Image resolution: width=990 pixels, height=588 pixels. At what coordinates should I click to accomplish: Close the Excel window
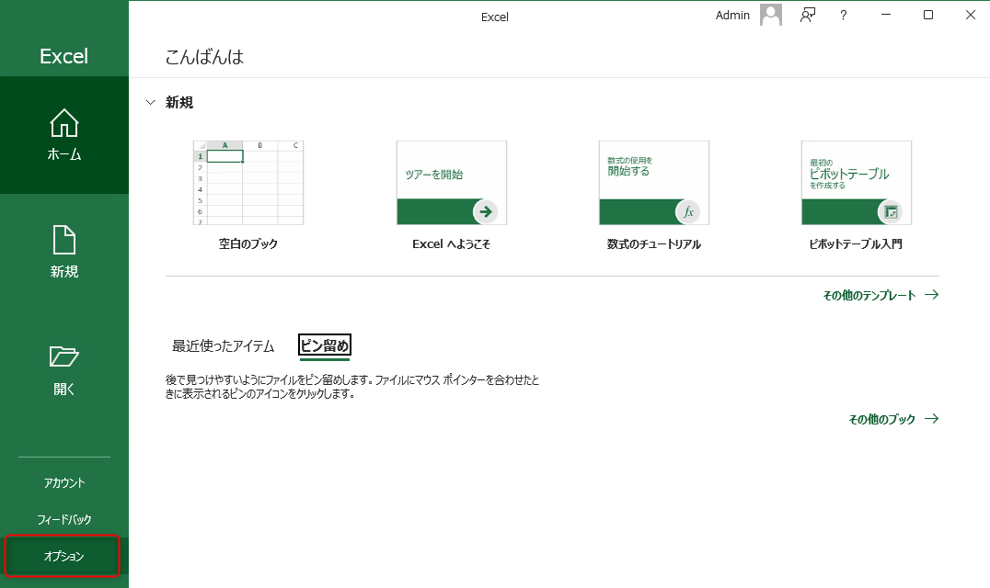(x=970, y=15)
